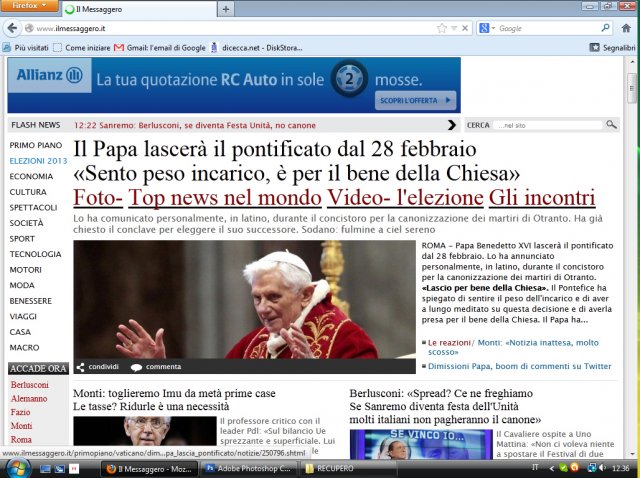Screen dimensions: 640x478
Task: Open the ECONOMIA section
Action: pyautogui.click(x=31, y=176)
